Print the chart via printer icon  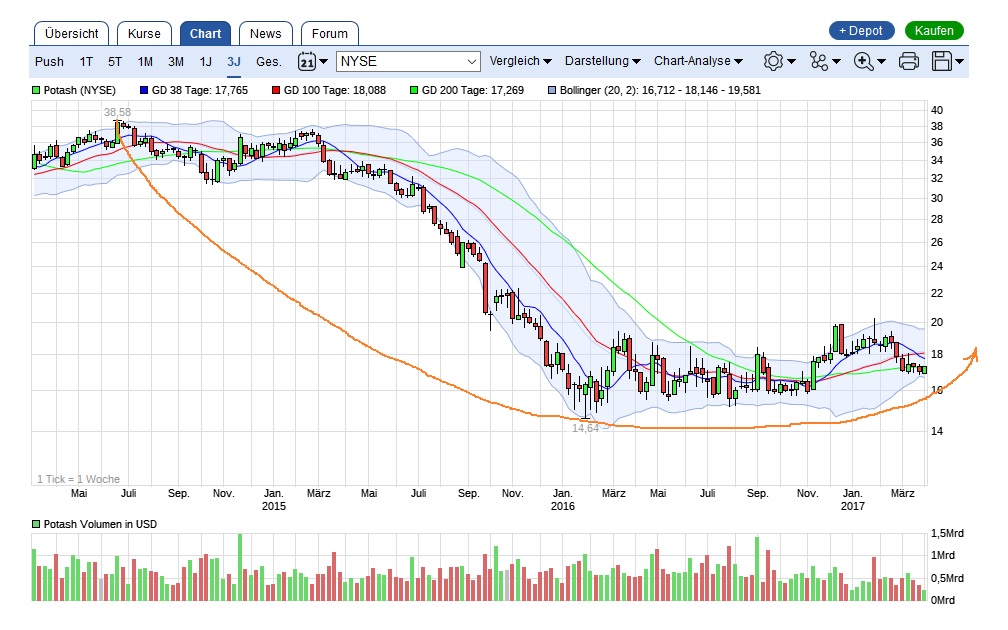click(908, 61)
